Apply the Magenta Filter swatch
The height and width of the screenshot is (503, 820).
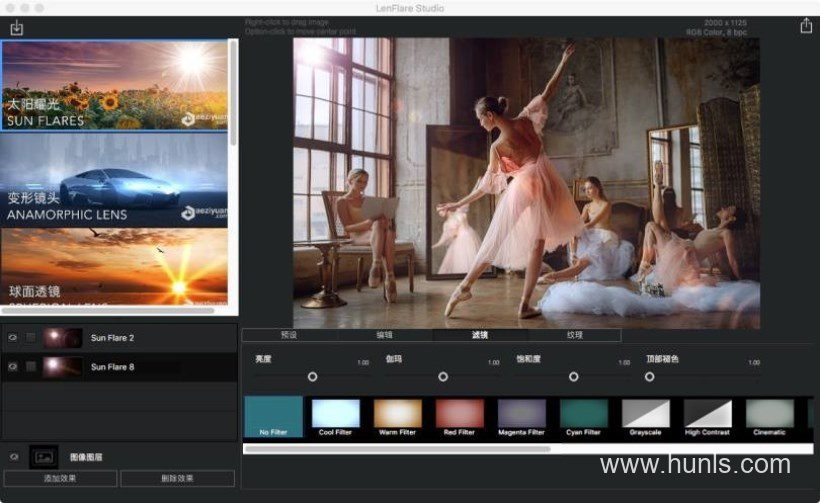pyautogui.click(x=521, y=417)
